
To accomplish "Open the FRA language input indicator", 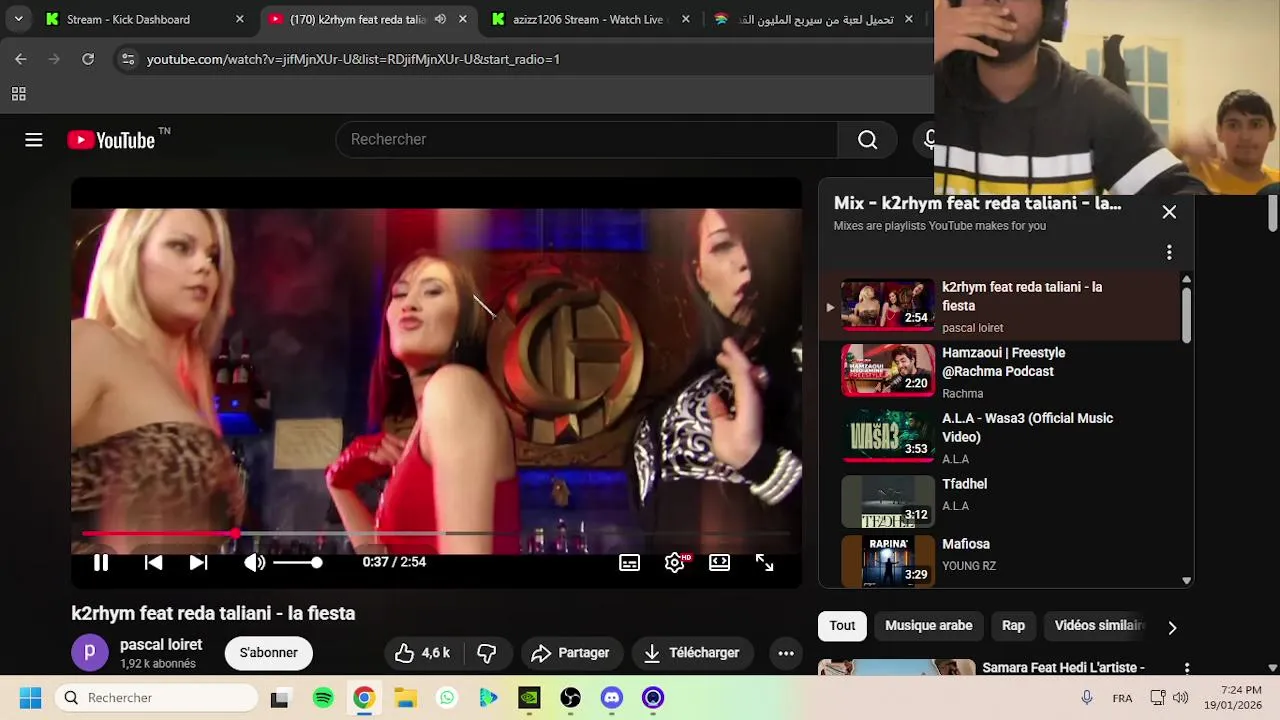I will (x=1122, y=698).
